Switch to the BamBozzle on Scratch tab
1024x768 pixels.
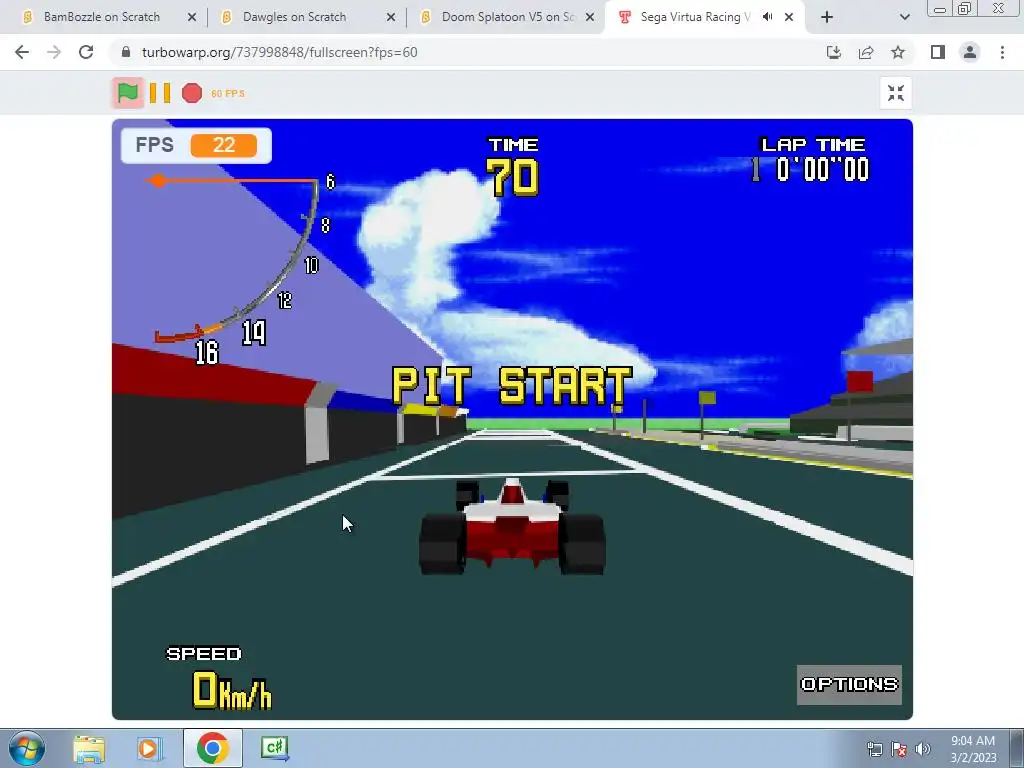[101, 17]
